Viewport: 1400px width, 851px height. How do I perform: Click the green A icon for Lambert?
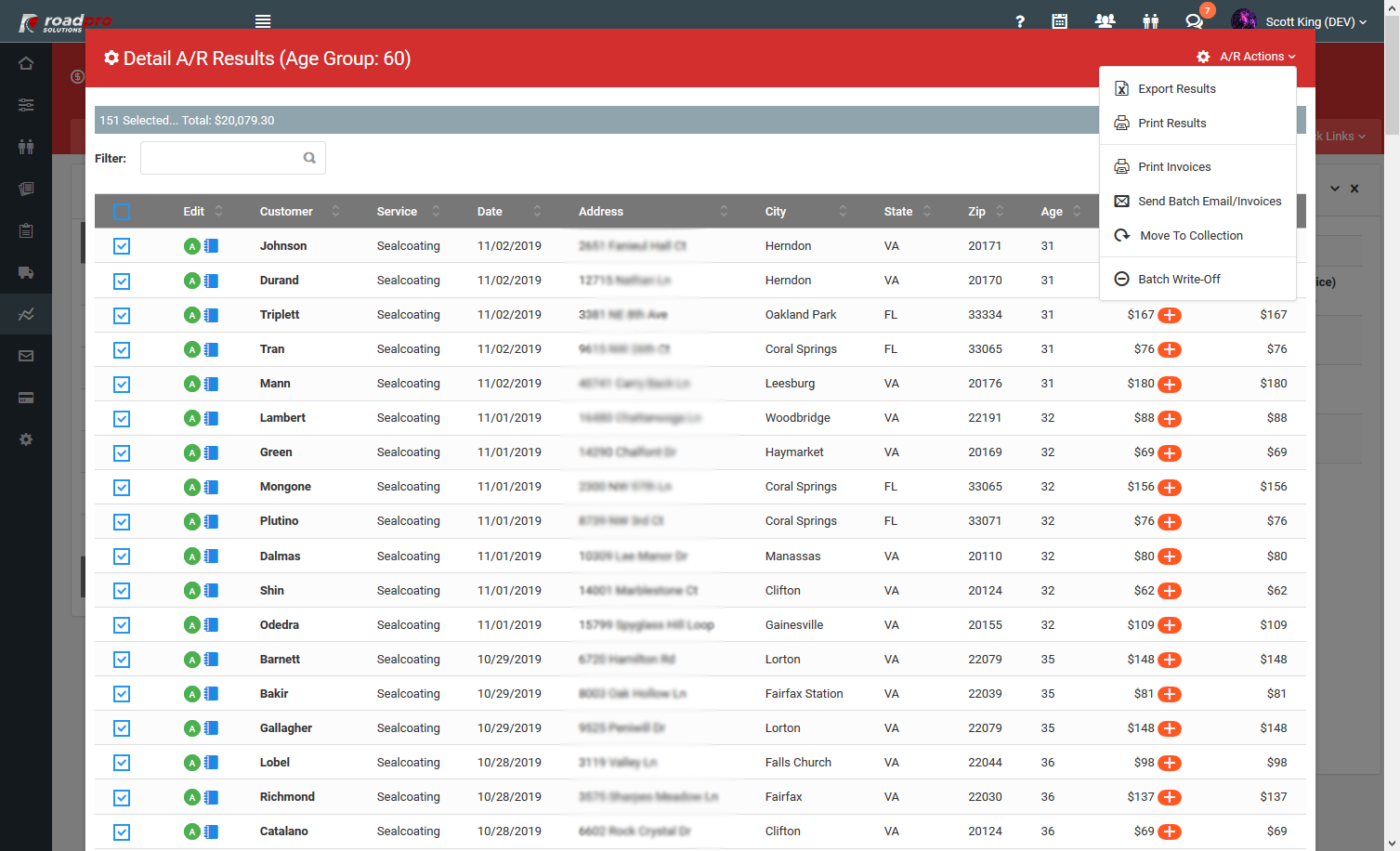point(192,418)
